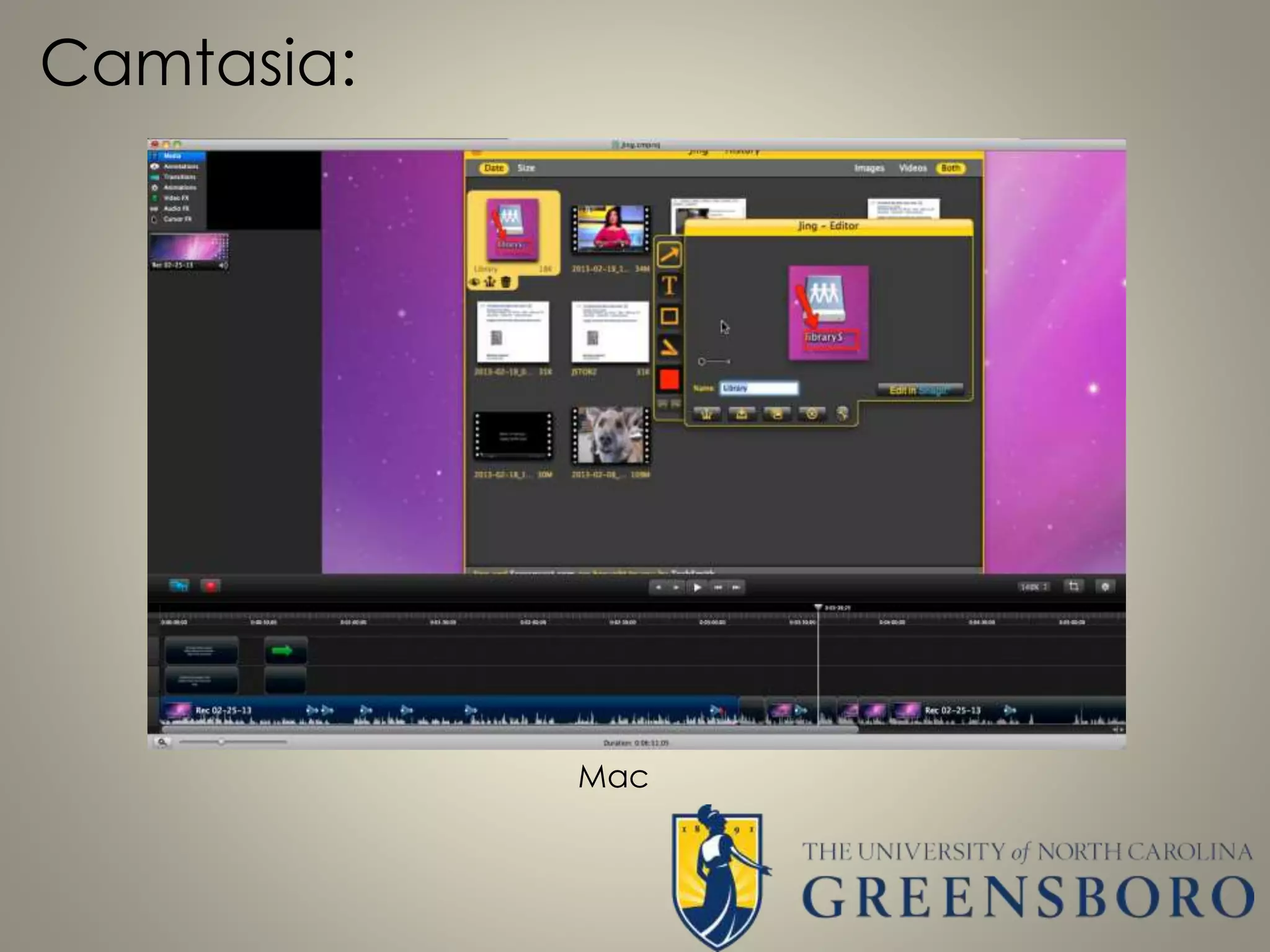
Task: Filter Jing history to Videos
Action: (x=913, y=168)
